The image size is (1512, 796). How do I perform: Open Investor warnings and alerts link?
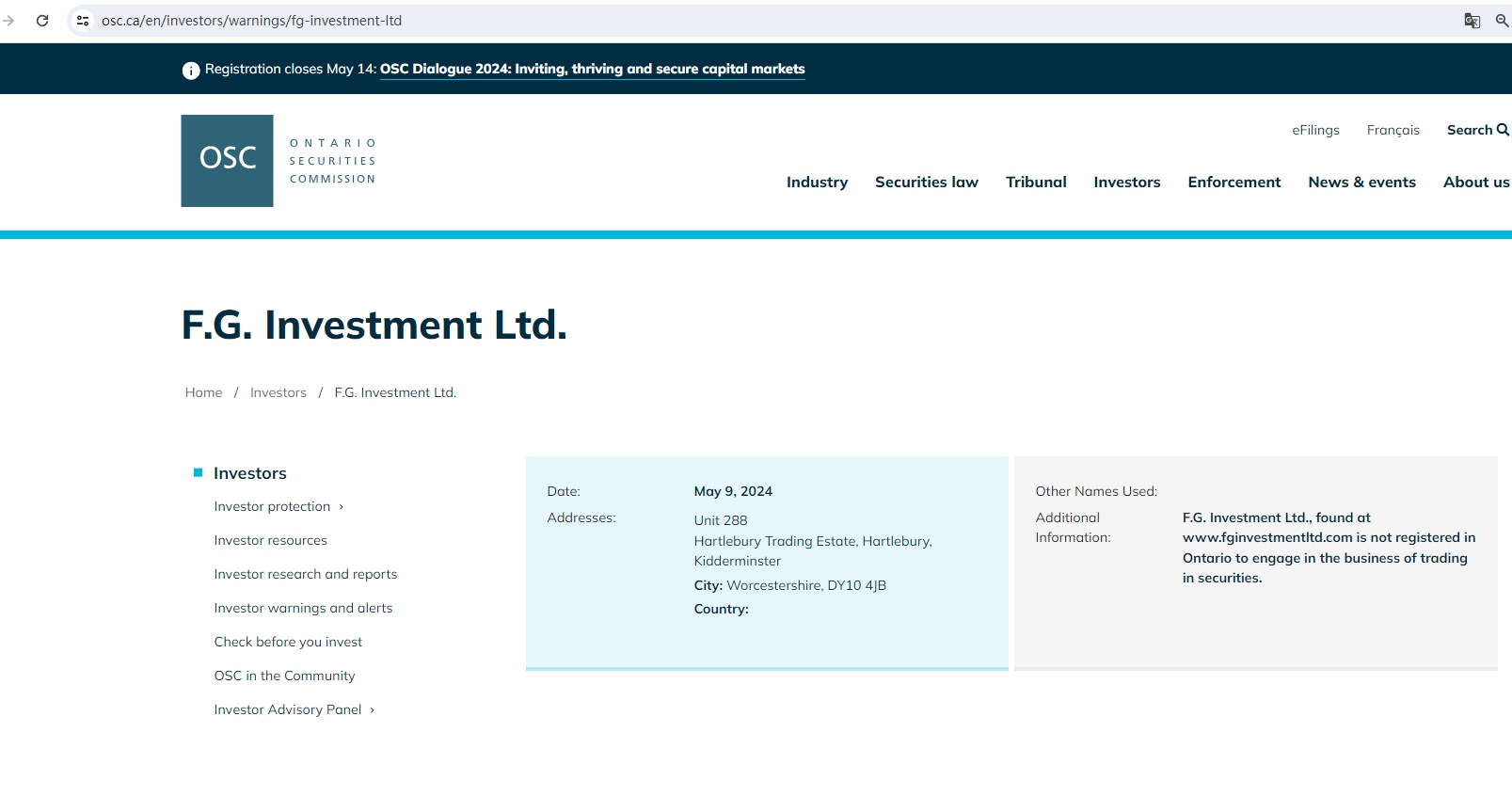(303, 608)
